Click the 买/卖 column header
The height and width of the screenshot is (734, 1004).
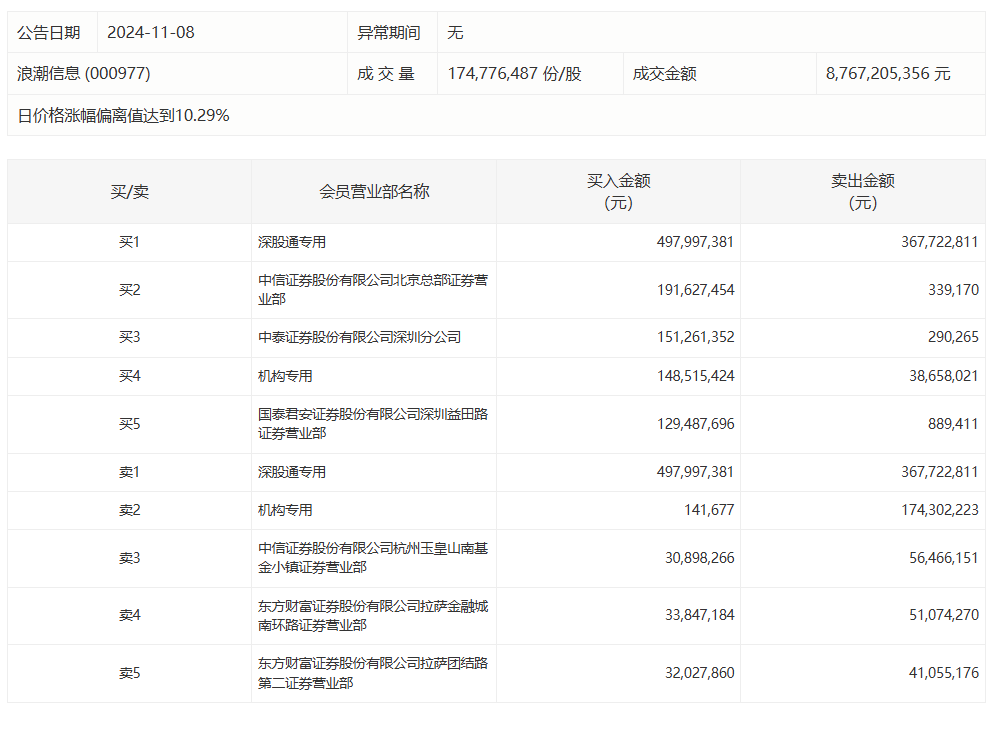[129, 191]
